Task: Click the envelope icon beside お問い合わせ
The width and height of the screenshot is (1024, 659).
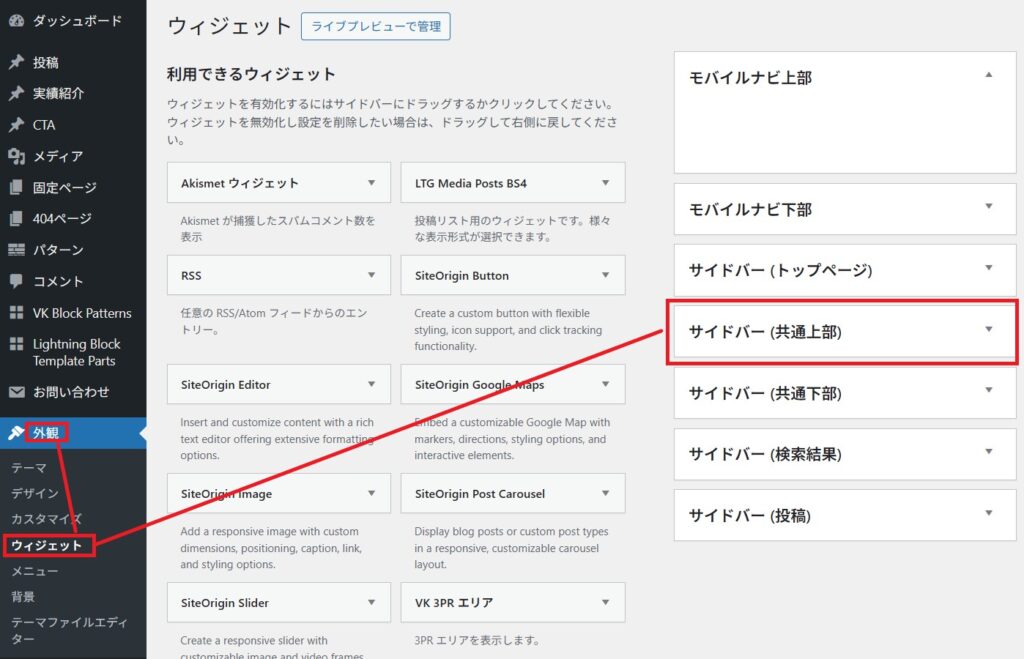Action: [x=16, y=392]
